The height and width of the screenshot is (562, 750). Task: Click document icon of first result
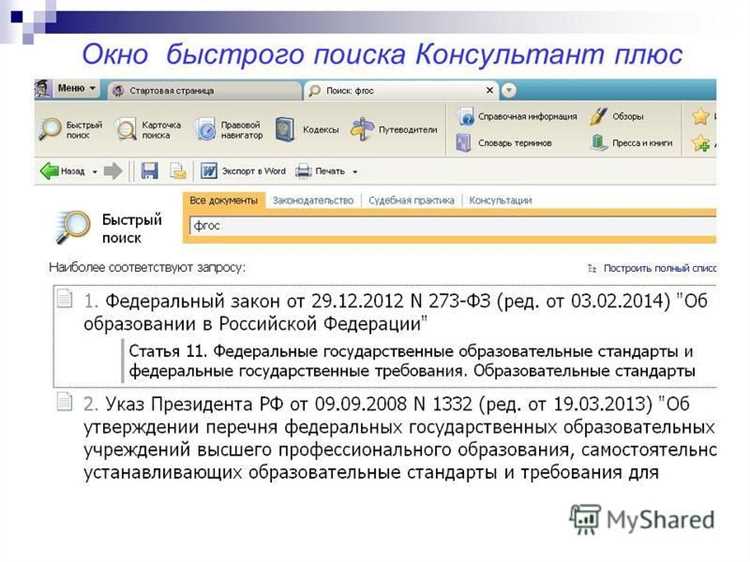pos(64,298)
